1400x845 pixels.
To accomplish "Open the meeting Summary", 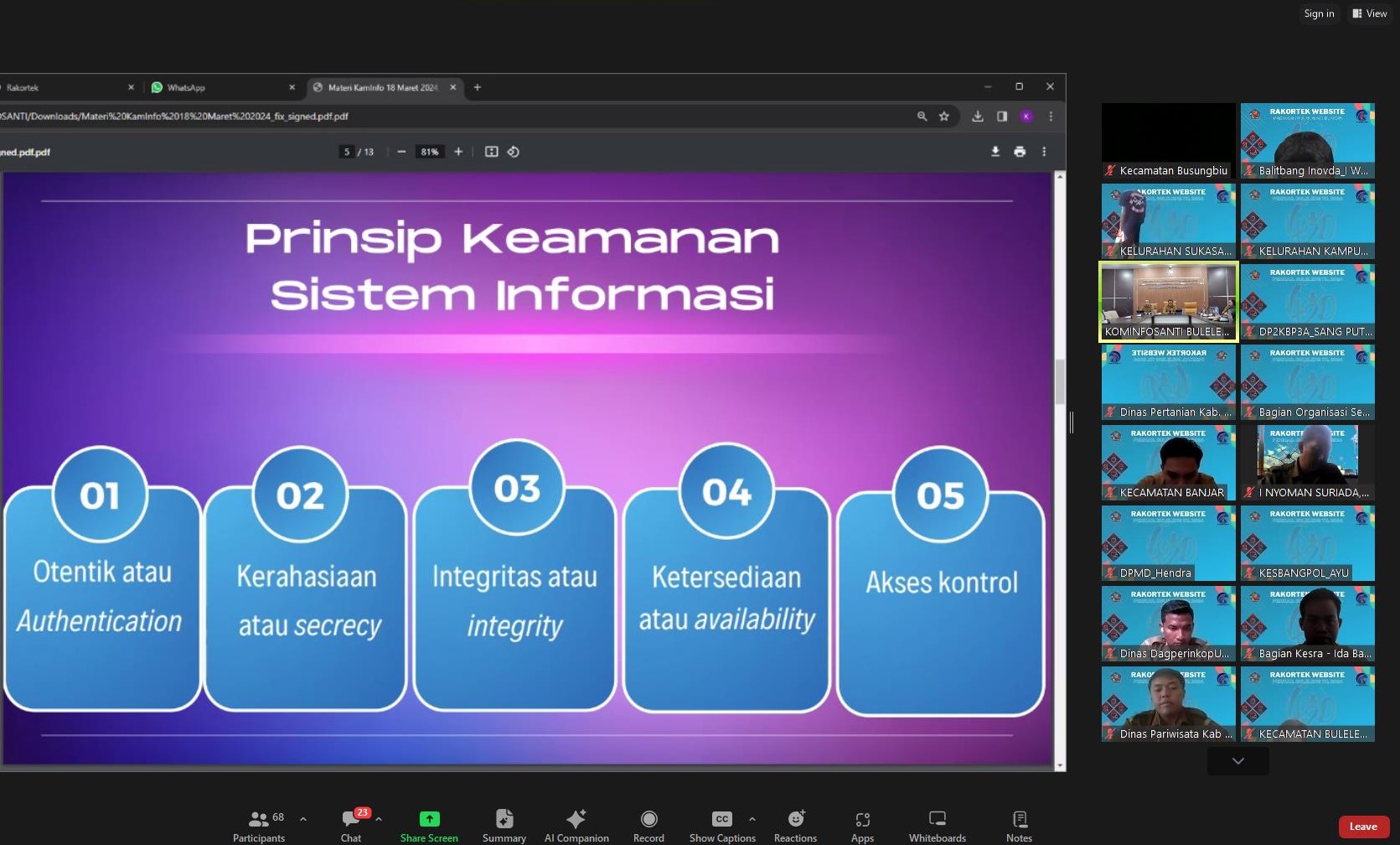I will point(504,826).
